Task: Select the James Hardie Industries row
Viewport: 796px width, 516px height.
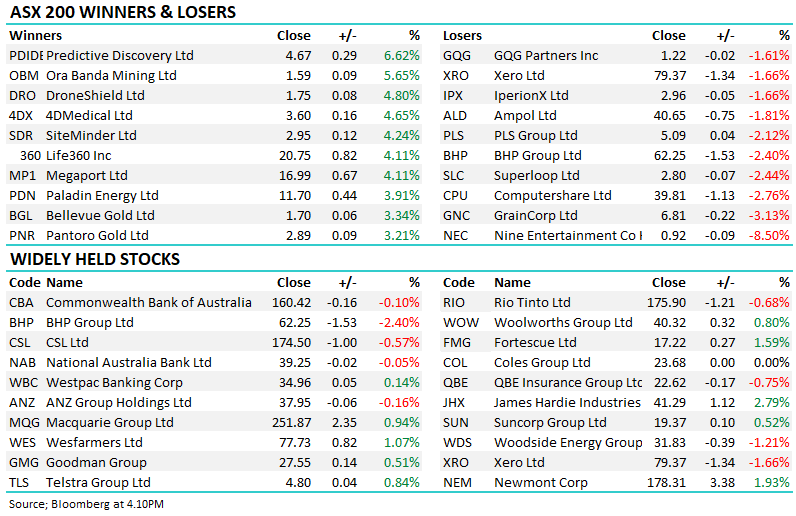Action: [x=616, y=403]
